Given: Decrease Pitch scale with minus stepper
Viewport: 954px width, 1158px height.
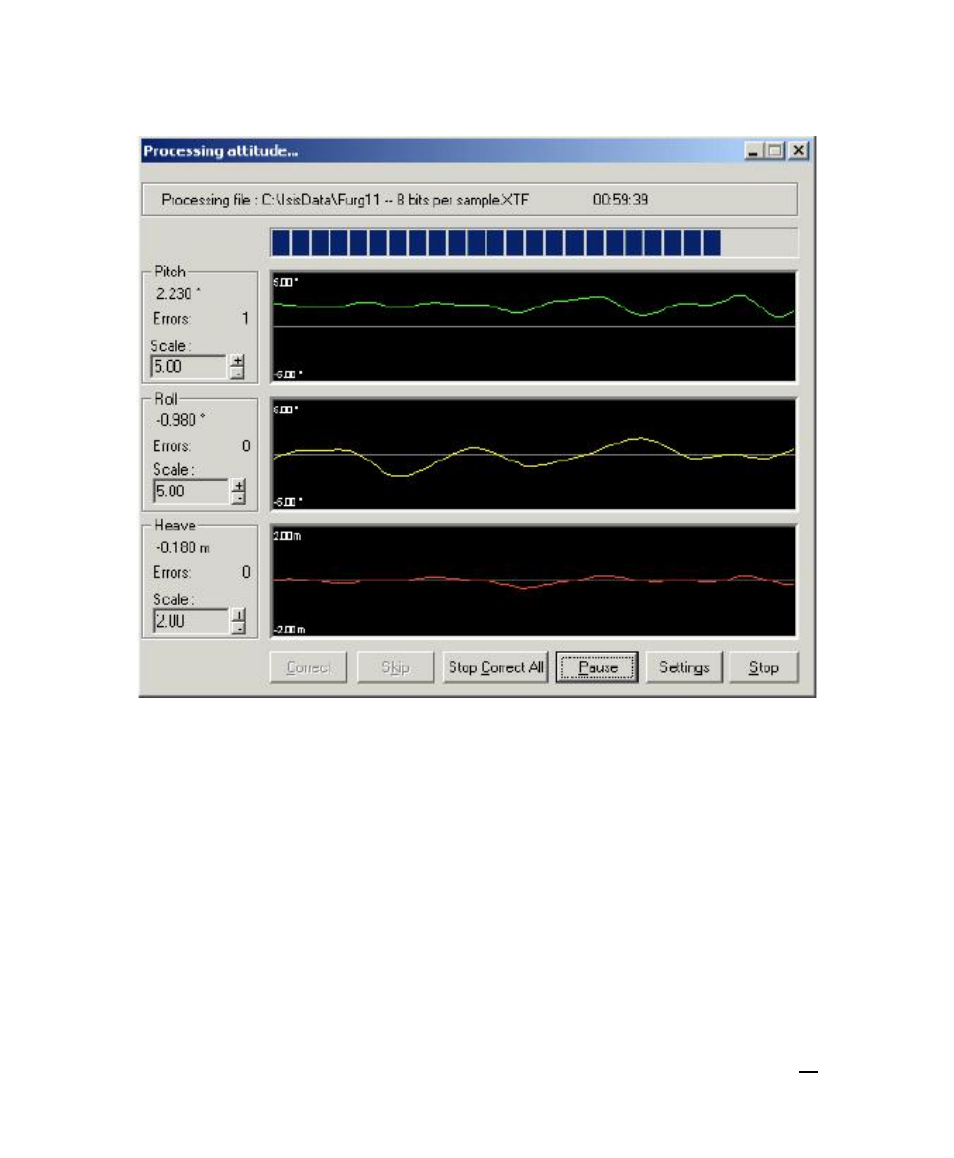Looking at the screenshot, I should tap(238, 373).
